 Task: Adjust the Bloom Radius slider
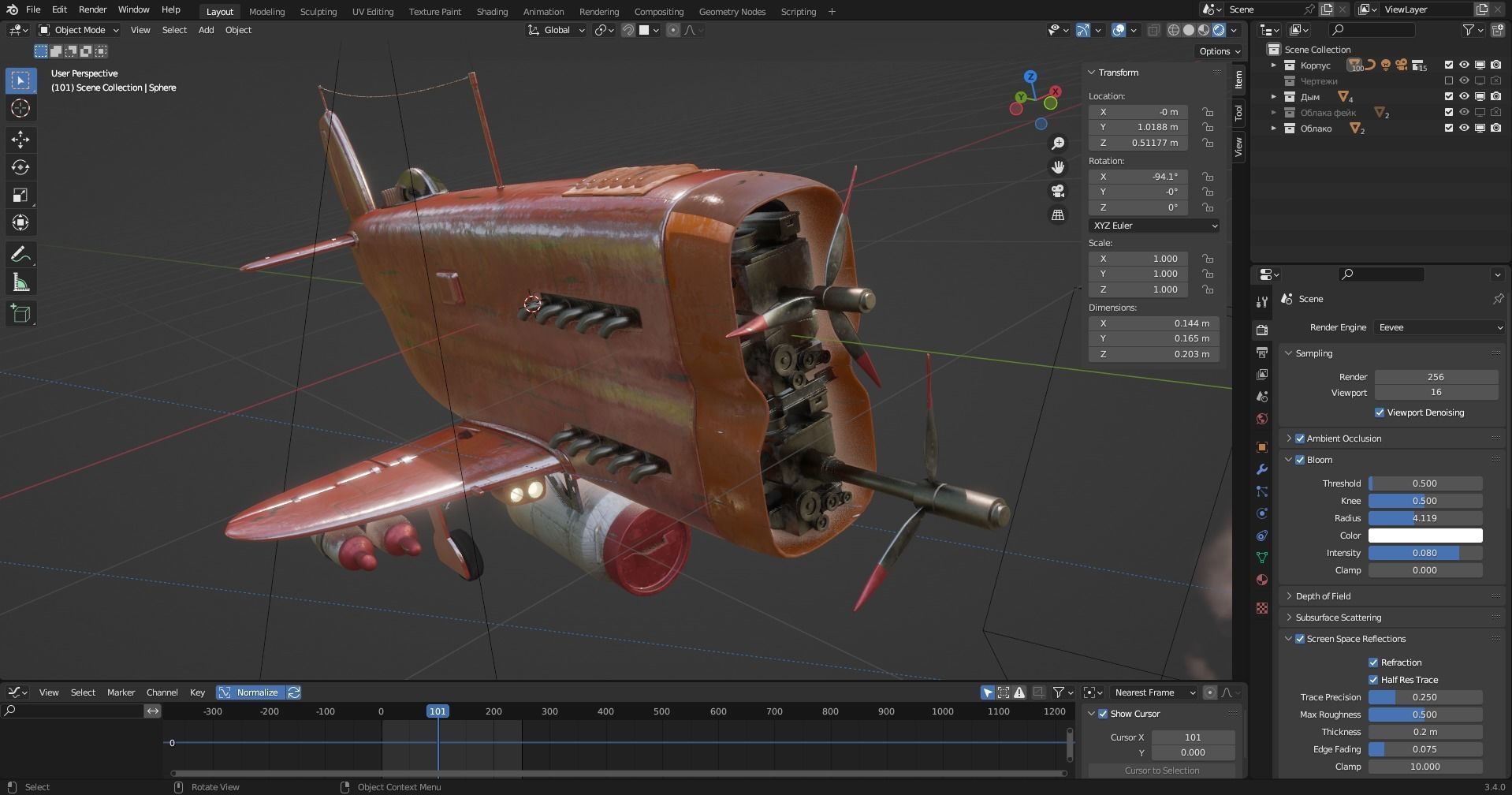1425,518
